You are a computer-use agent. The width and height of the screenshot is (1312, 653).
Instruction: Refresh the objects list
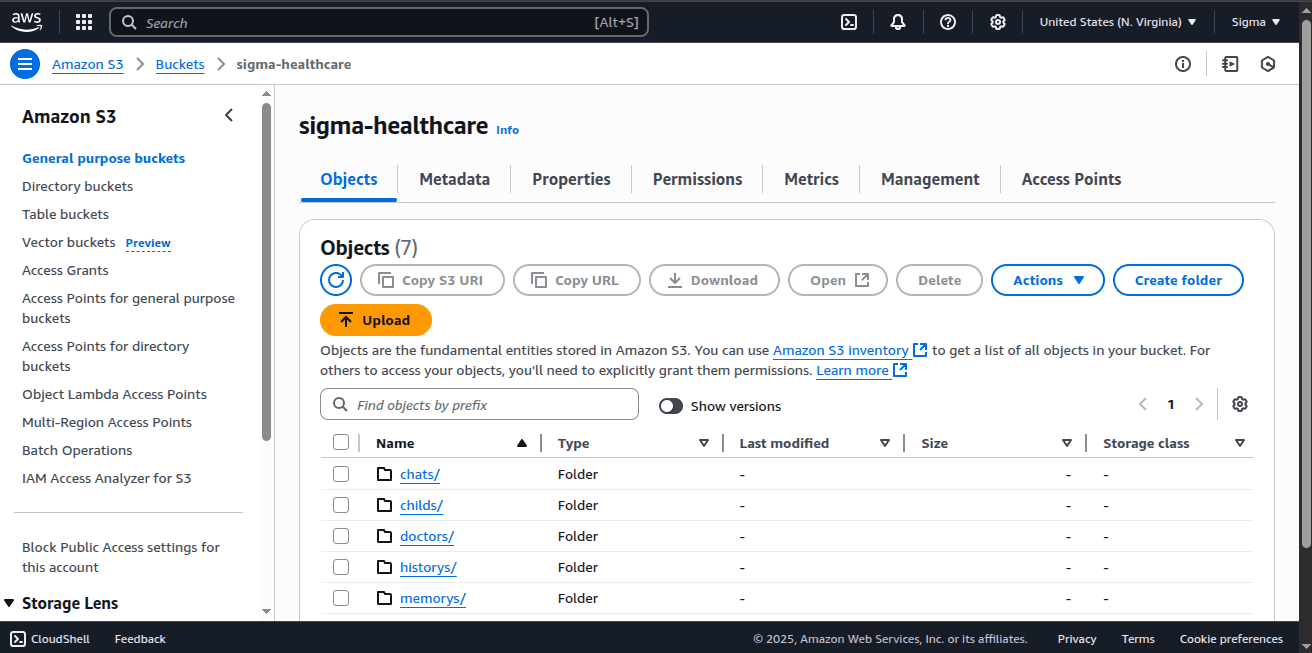[x=336, y=280]
